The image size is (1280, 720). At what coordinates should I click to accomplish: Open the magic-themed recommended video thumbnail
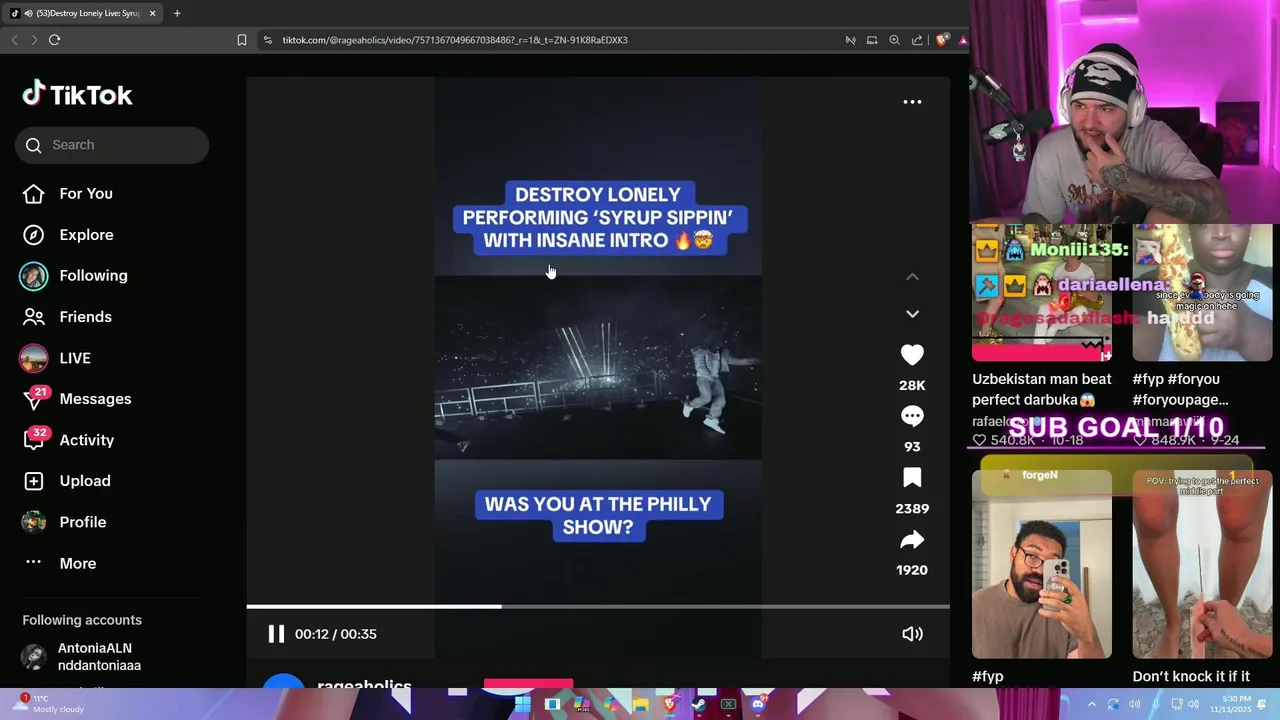pos(1202,292)
